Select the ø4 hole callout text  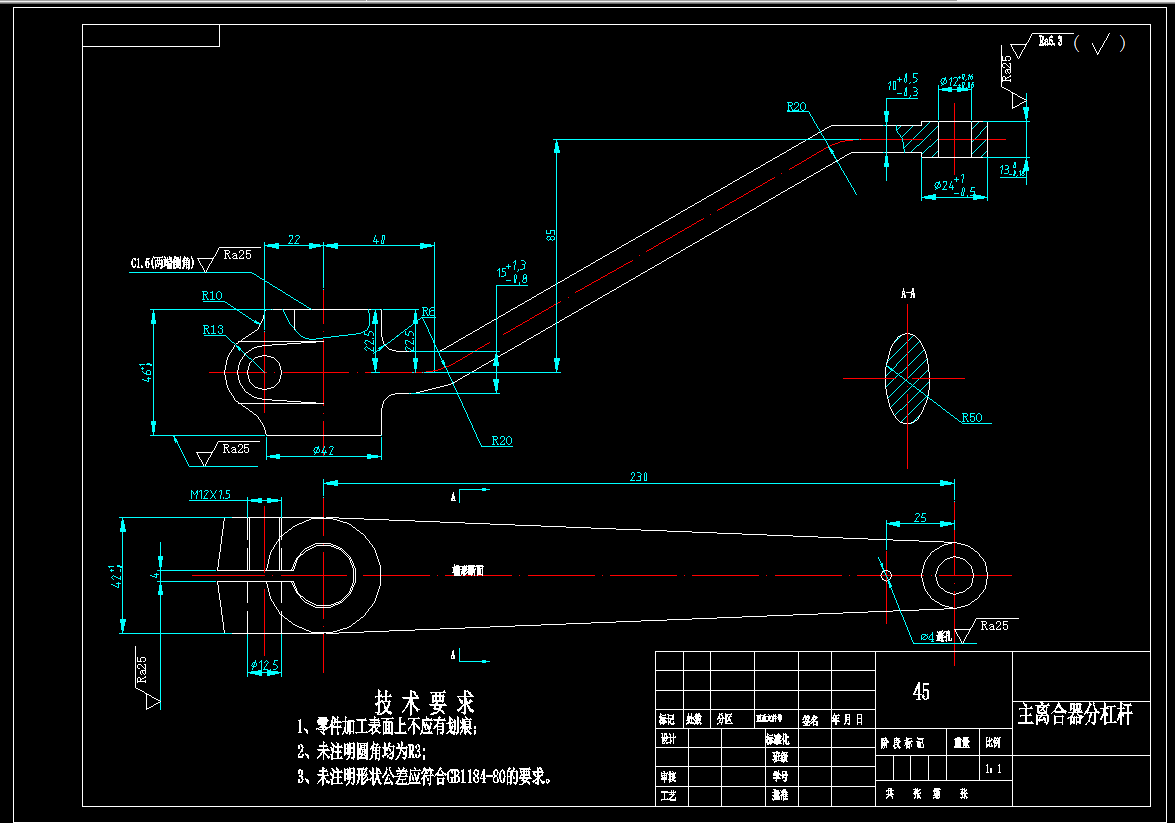tap(936, 636)
